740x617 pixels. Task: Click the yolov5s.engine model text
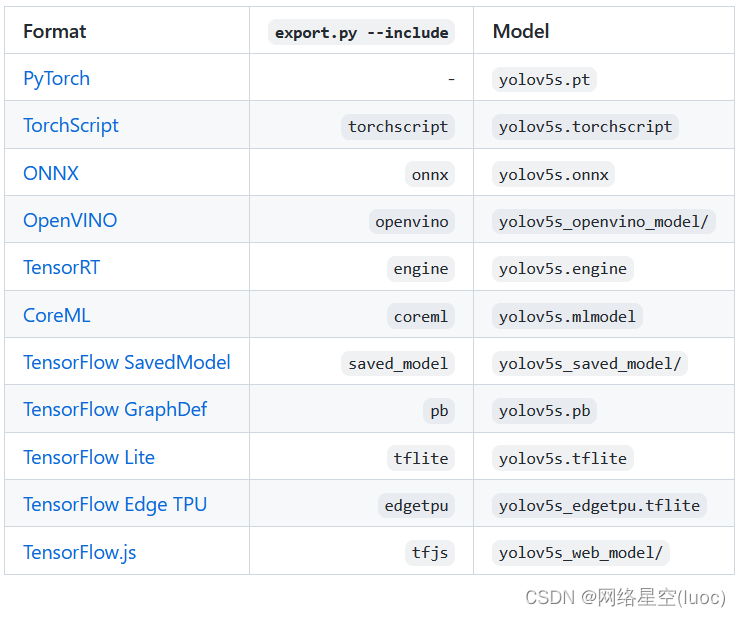click(562, 269)
